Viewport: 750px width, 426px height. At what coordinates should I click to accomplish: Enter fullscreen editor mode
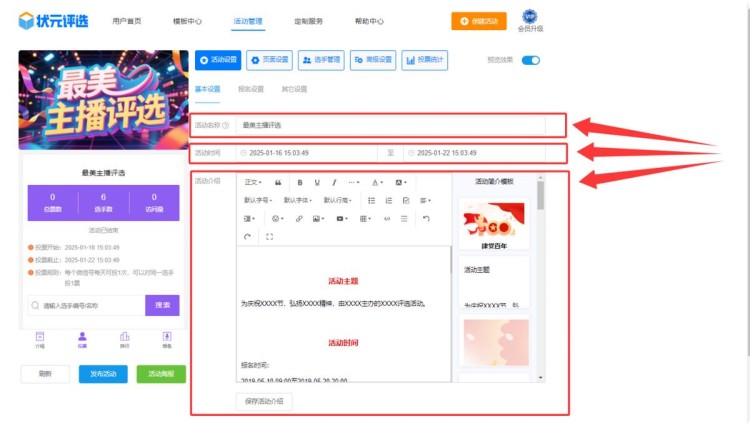coord(269,236)
